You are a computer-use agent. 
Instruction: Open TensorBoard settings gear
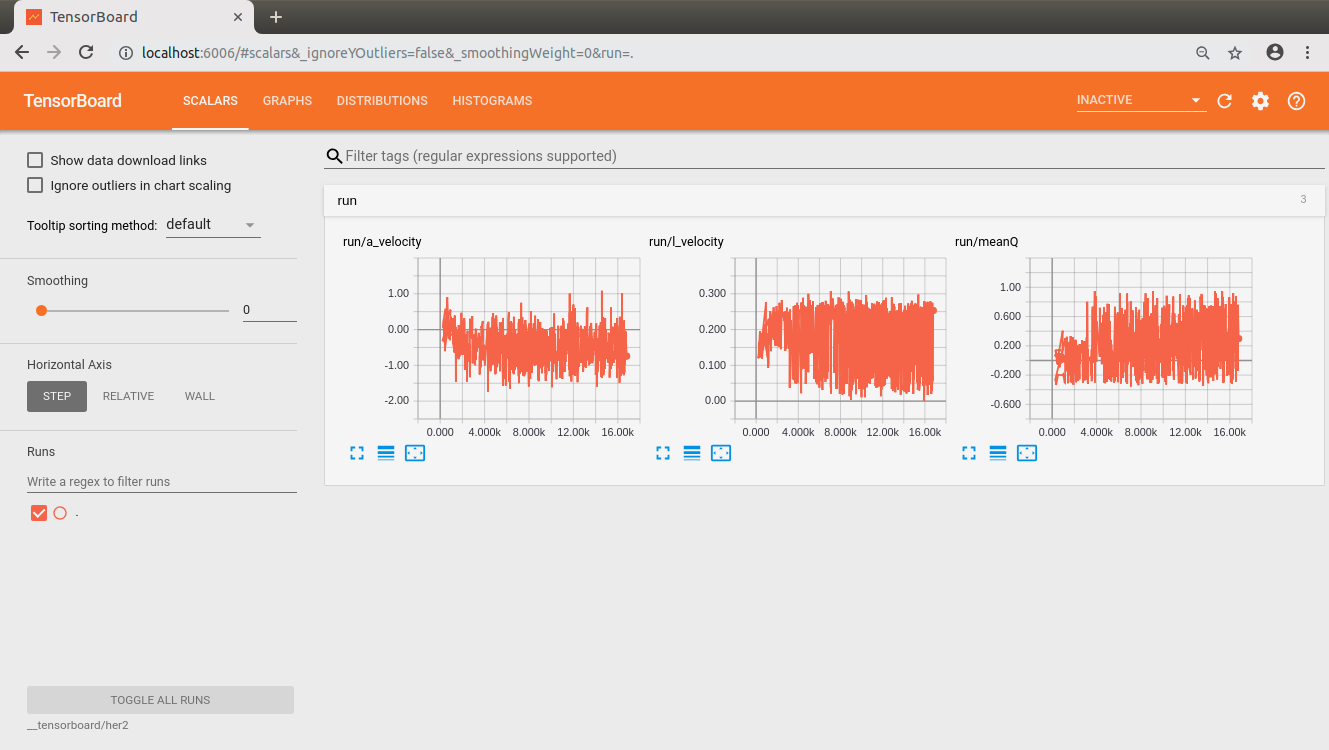pyautogui.click(x=1260, y=101)
